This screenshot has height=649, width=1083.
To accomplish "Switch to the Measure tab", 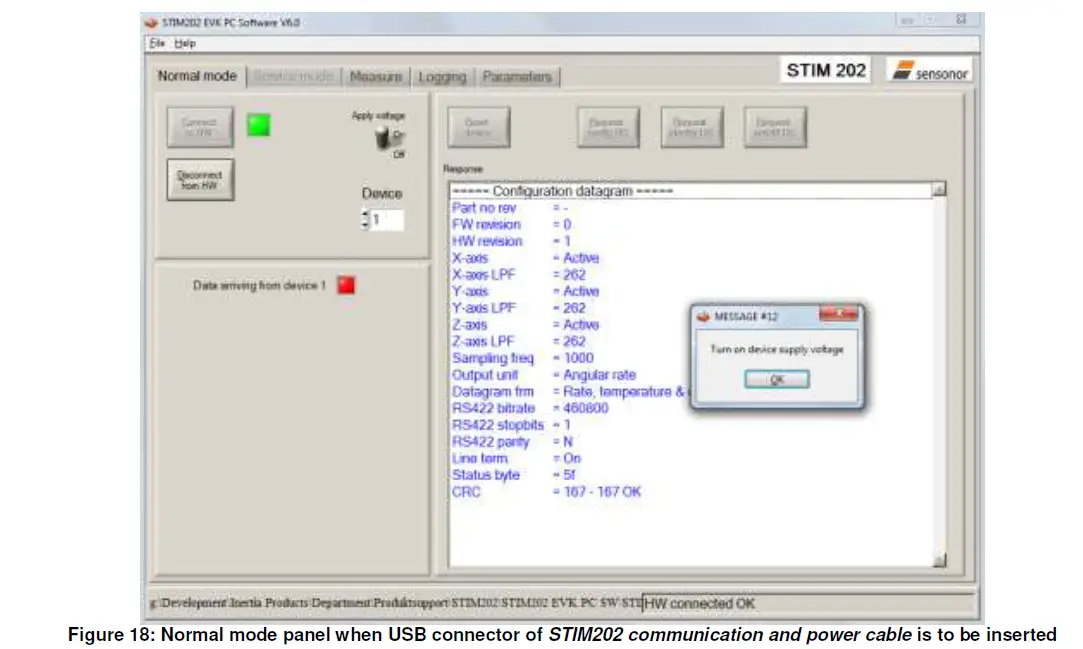I will (377, 76).
